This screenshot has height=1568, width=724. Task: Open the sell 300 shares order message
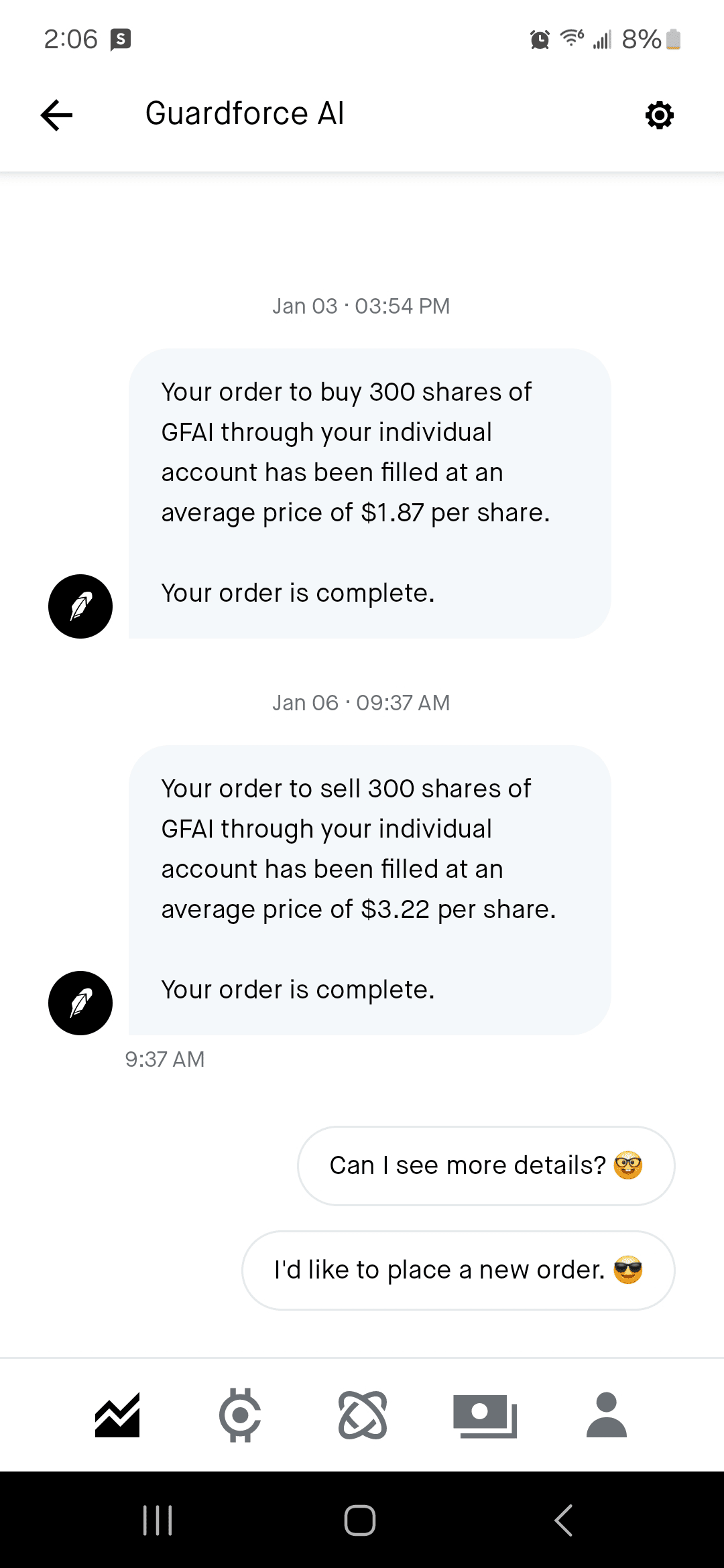369,890
